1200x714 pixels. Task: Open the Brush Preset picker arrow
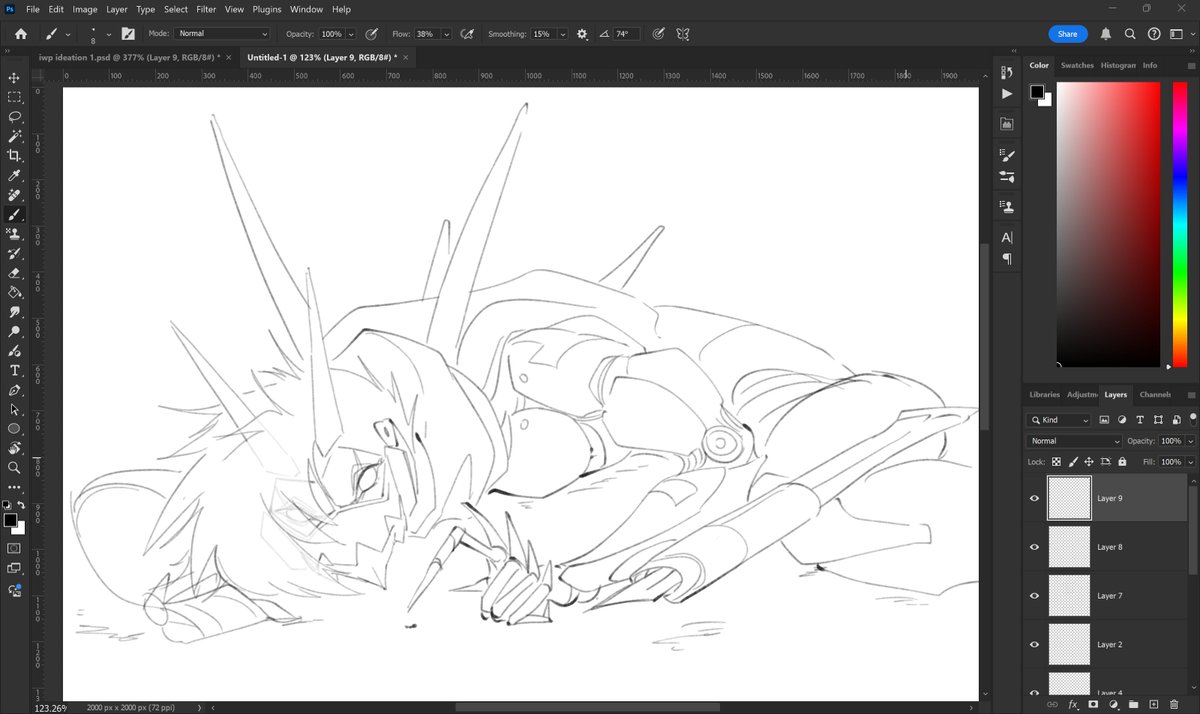tap(108, 34)
